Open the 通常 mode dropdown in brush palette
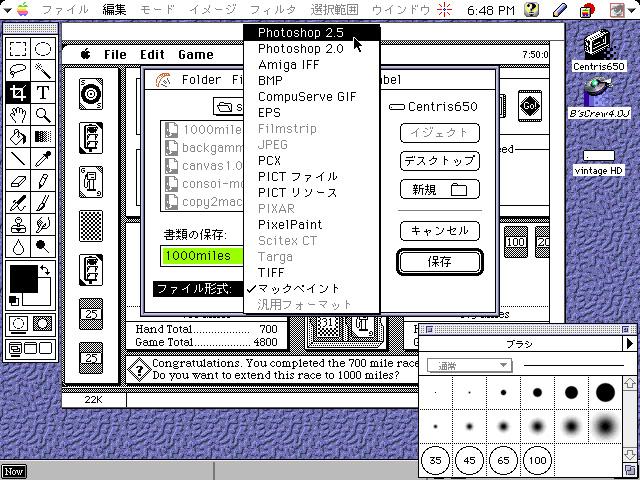Viewport: 640px width, 480px height. tap(469, 366)
